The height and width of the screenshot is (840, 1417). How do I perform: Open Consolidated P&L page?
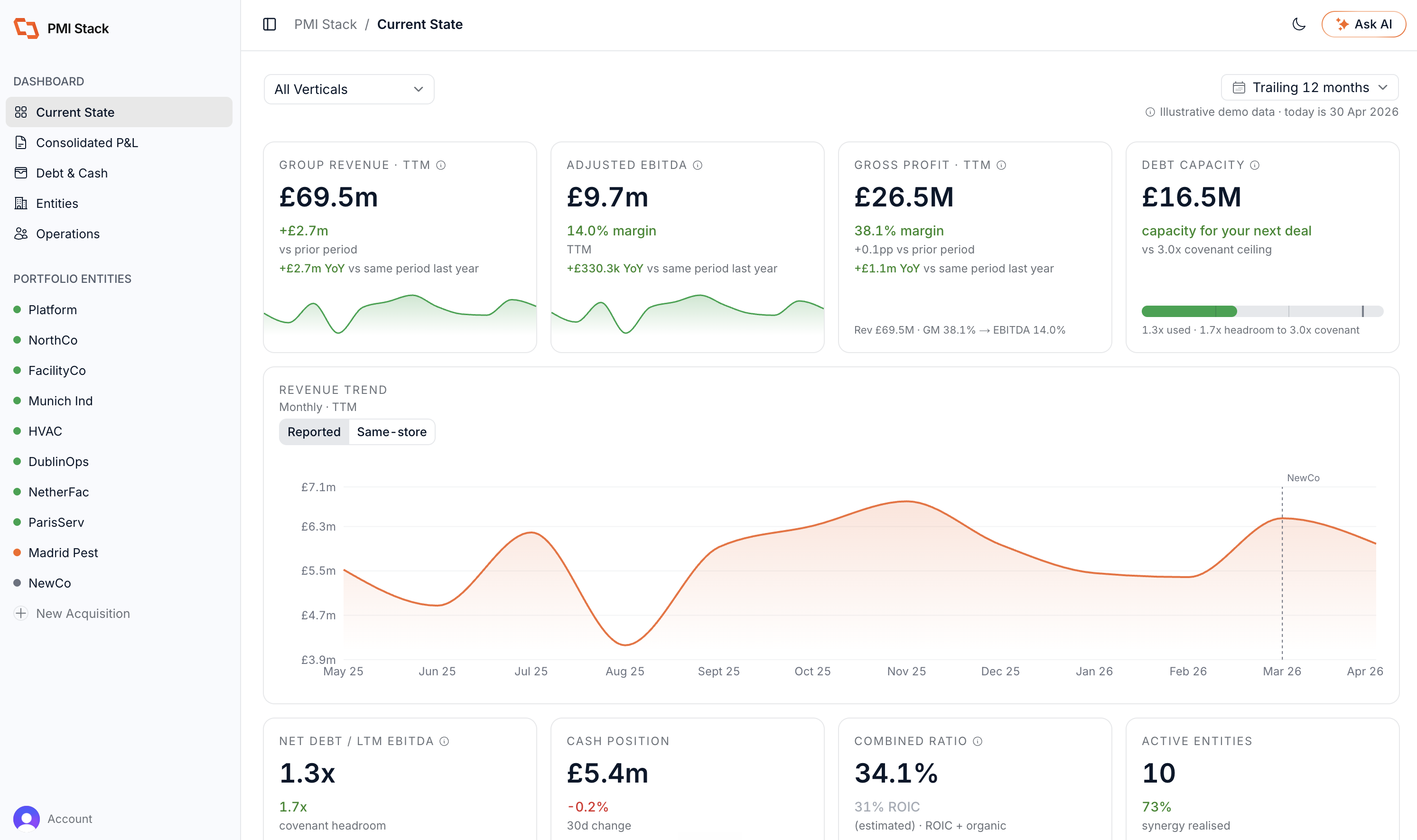pyautogui.click(x=119, y=143)
